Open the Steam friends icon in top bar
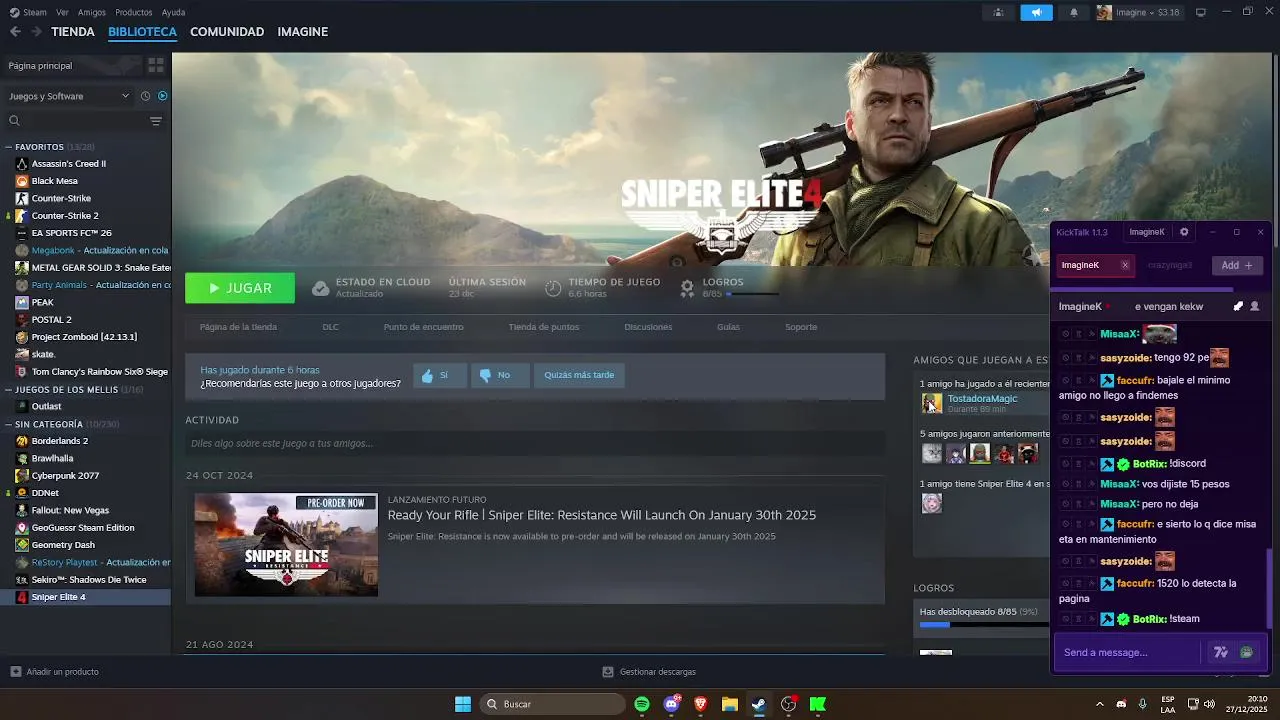Viewport: 1280px width, 720px height. coord(998,12)
